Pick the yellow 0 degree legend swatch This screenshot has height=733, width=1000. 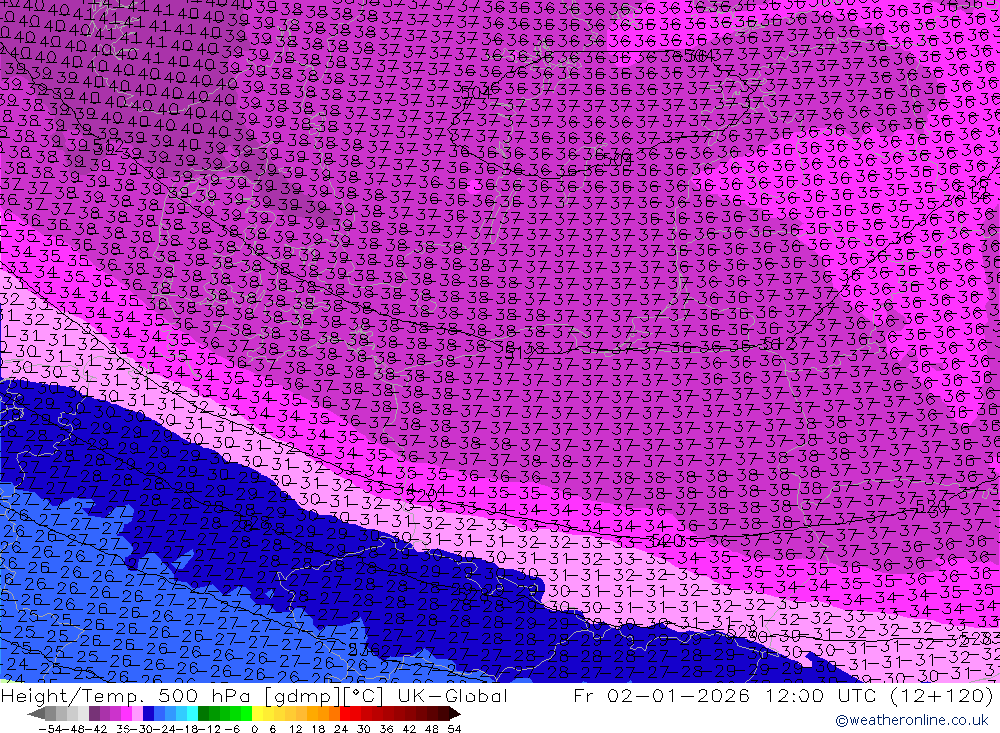[257, 714]
